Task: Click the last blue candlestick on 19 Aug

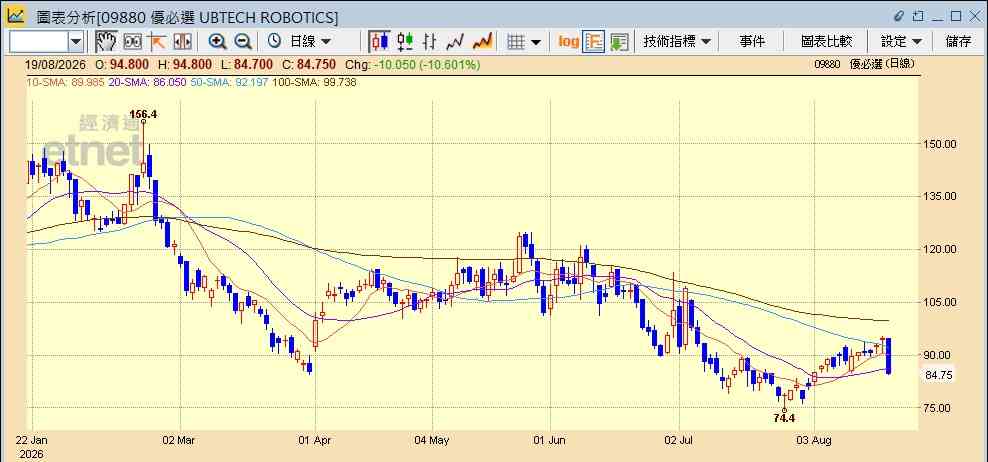Action: [888, 356]
